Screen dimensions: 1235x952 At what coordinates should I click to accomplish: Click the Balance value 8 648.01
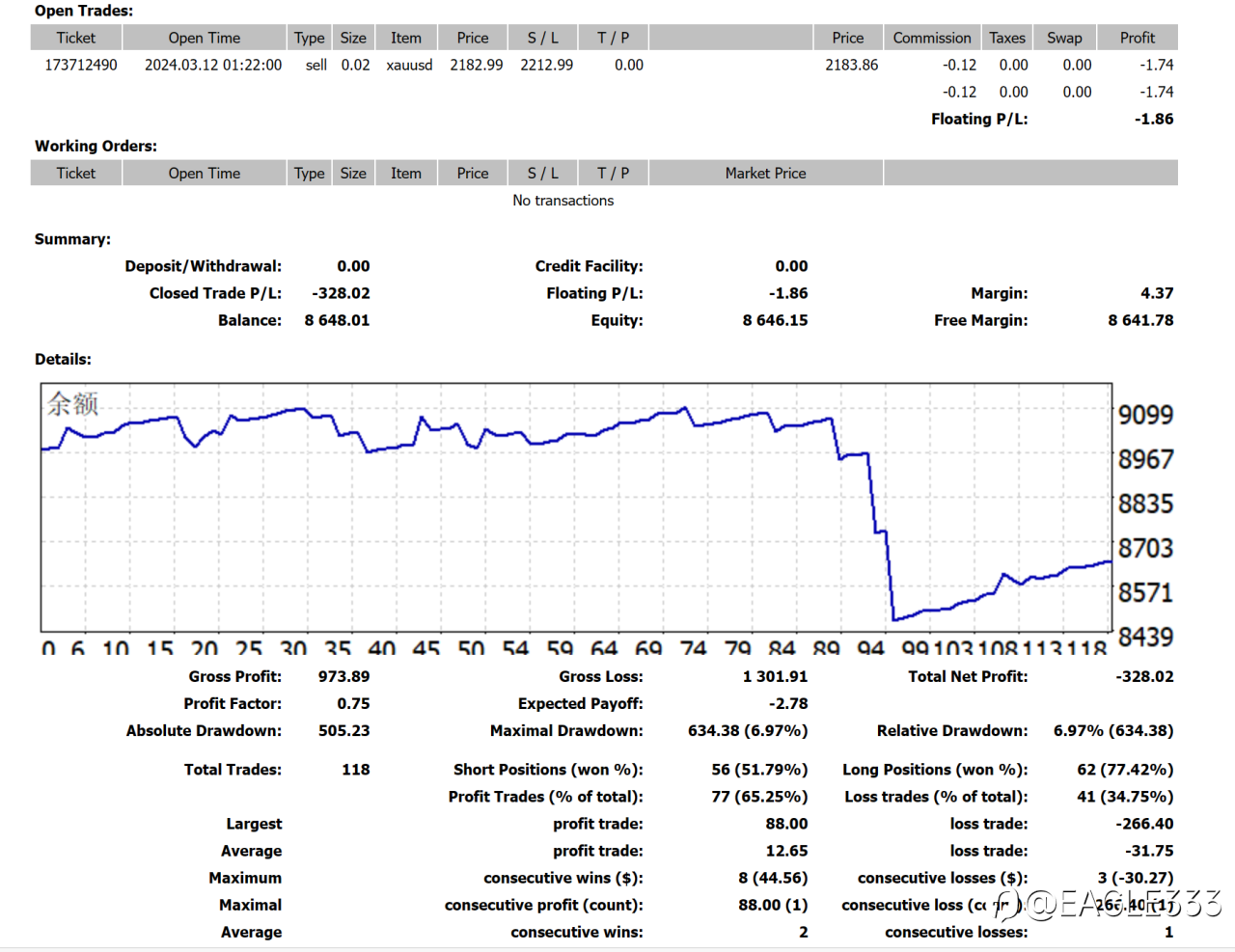tap(337, 320)
